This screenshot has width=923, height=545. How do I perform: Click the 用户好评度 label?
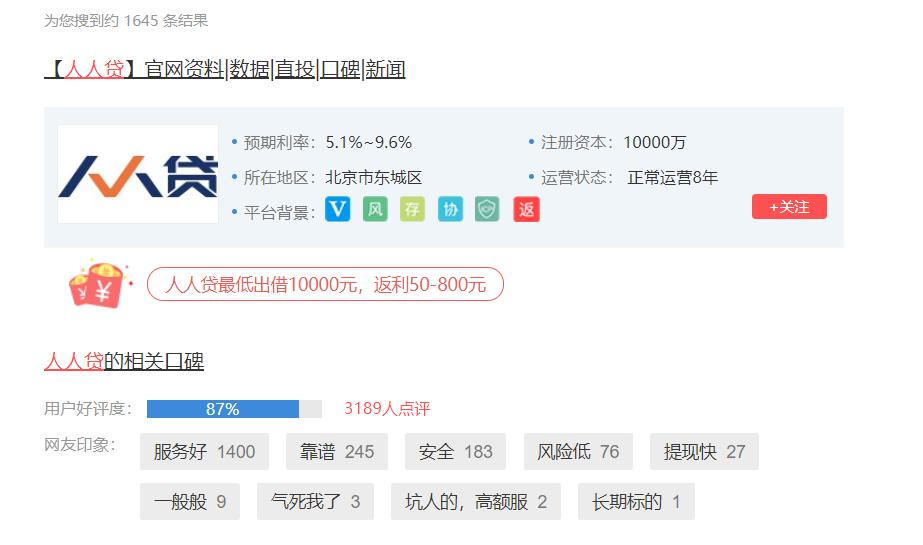[x=88, y=408]
